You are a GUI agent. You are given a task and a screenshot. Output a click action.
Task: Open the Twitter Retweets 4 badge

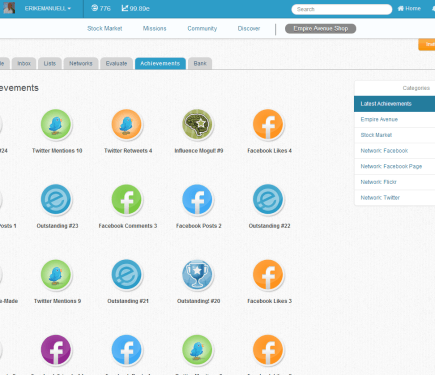click(126, 124)
